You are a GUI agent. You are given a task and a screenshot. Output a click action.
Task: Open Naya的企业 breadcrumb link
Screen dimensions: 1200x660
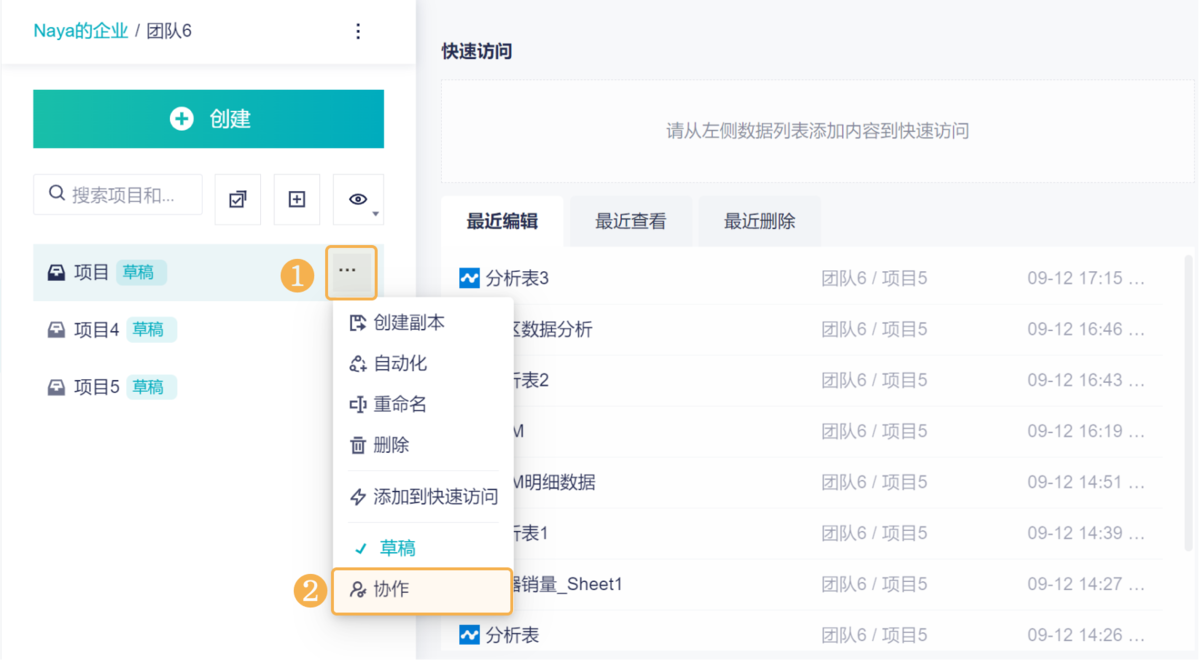(x=81, y=31)
